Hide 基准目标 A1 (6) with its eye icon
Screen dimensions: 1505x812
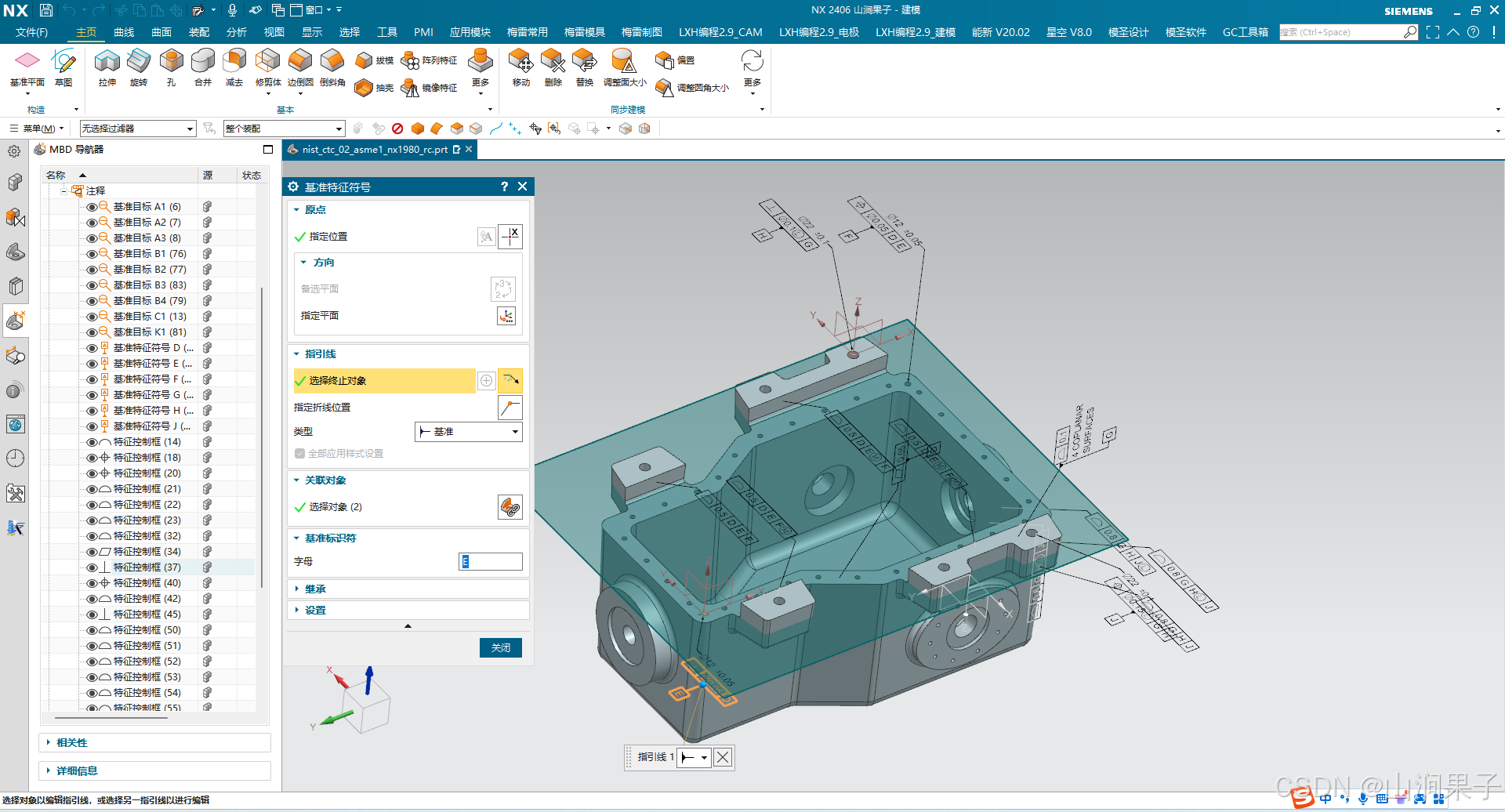point(92,207)
